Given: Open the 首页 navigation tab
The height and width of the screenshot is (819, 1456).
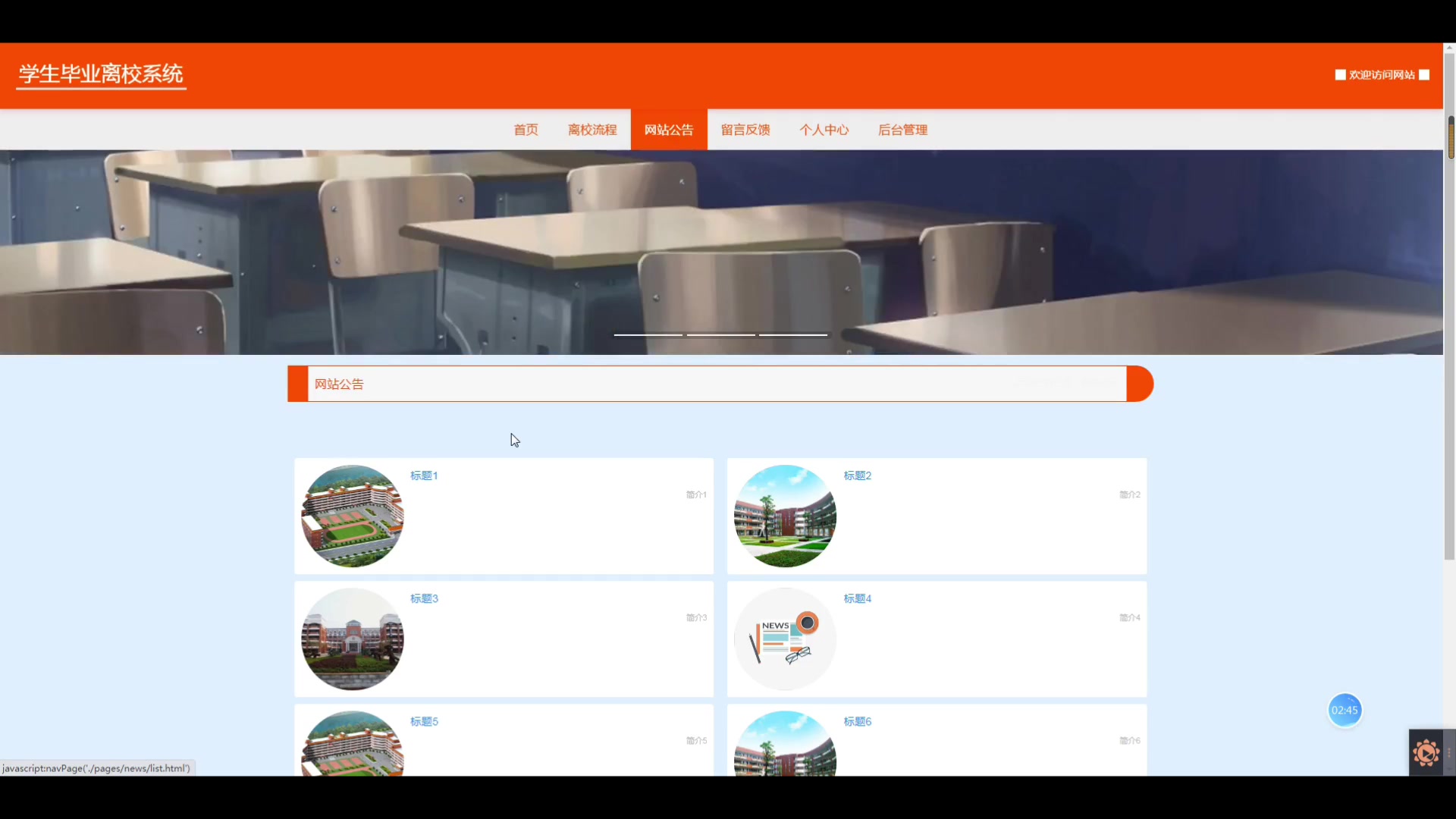Looking at the screenshot, I should 526,130.
